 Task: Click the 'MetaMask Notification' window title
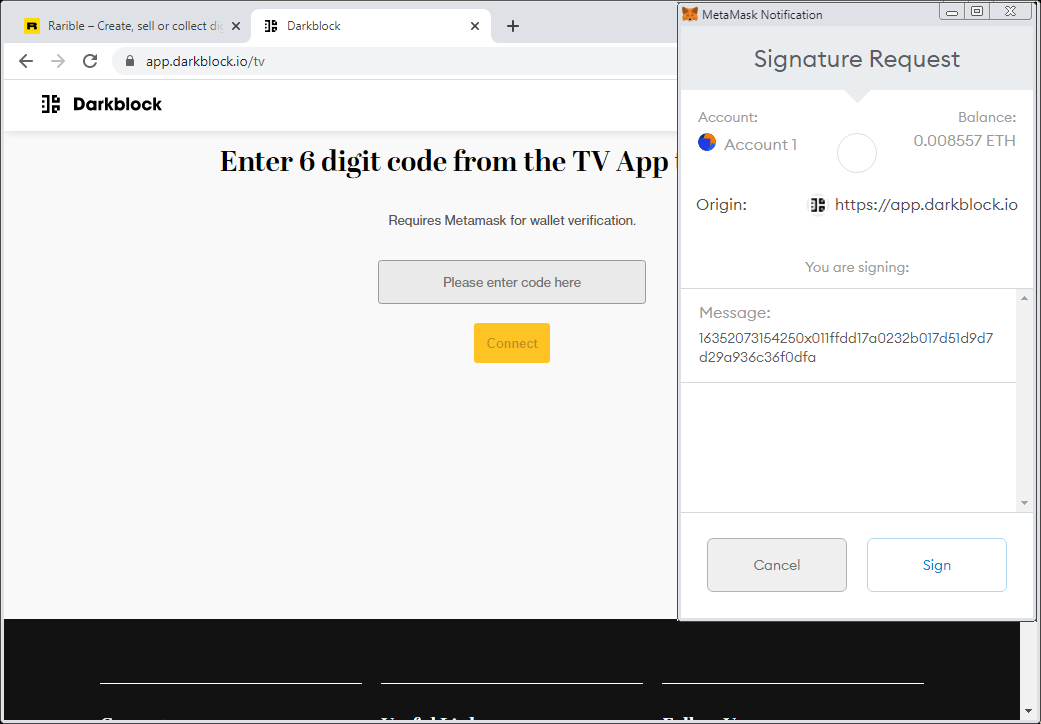coord(762,15)
